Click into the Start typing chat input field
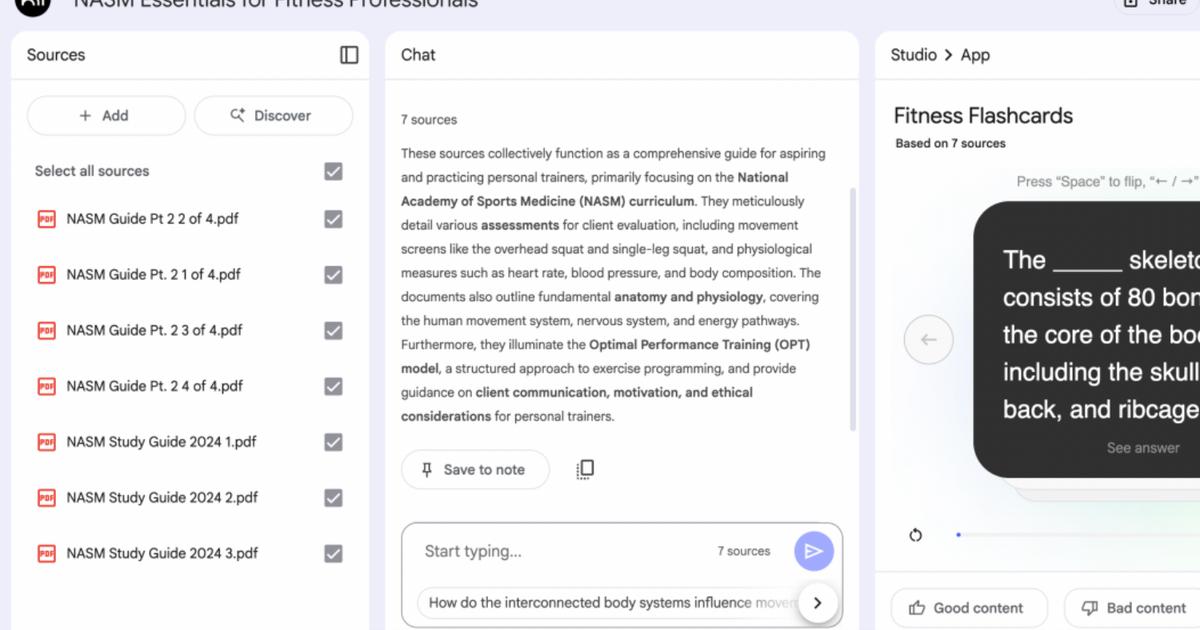 click(x=560, y=551)
